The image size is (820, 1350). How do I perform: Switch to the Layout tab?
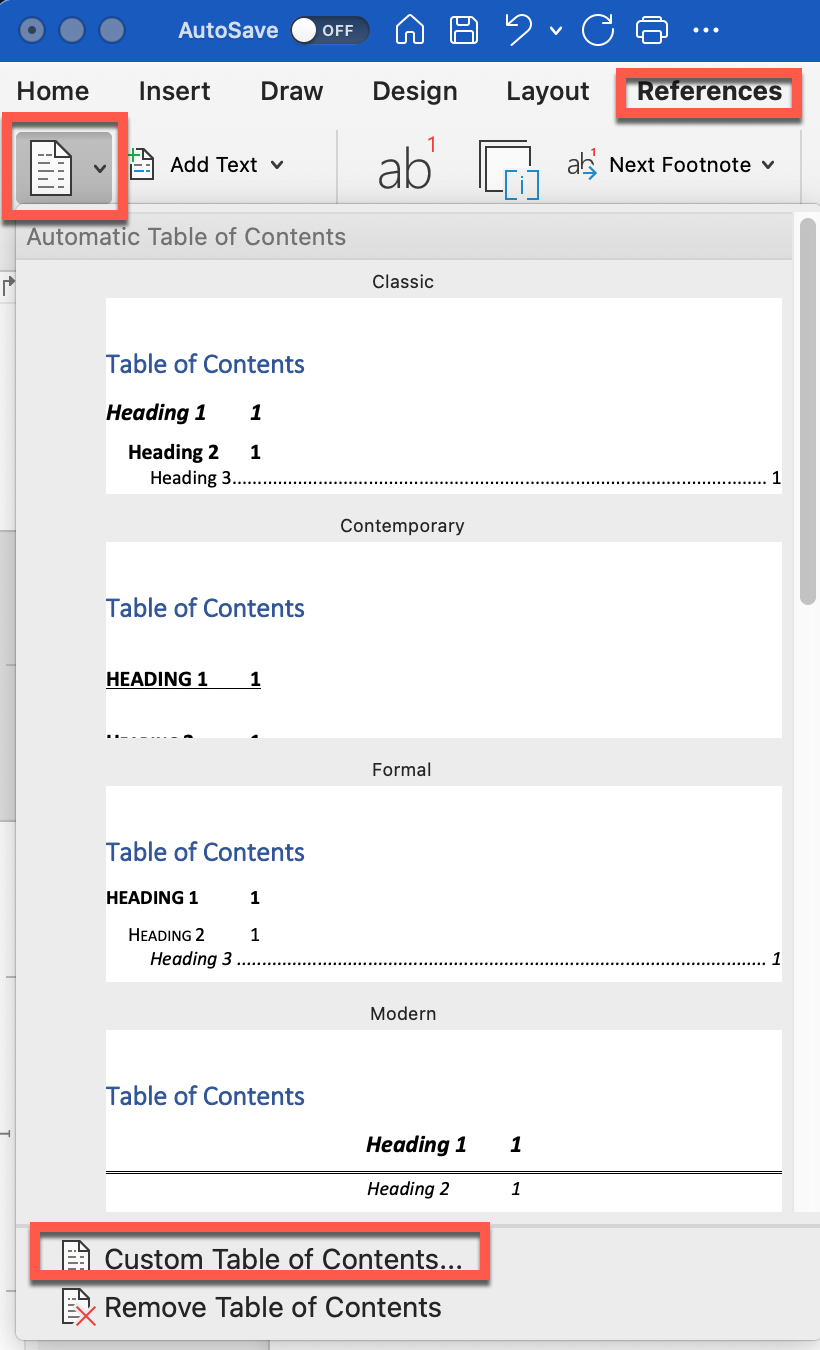[548, 91]
